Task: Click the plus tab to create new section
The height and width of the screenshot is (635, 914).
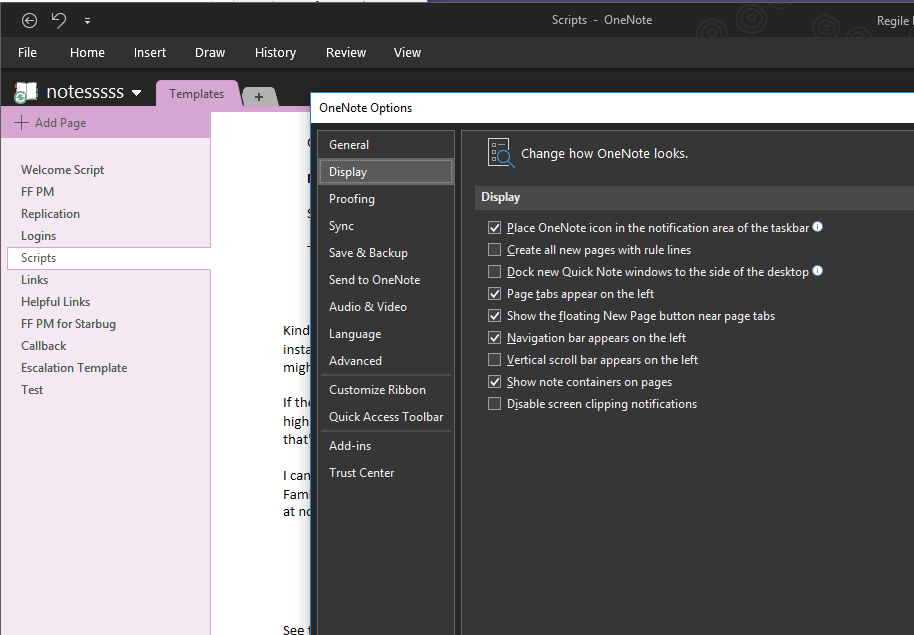Action: click(x=259, y=97)
